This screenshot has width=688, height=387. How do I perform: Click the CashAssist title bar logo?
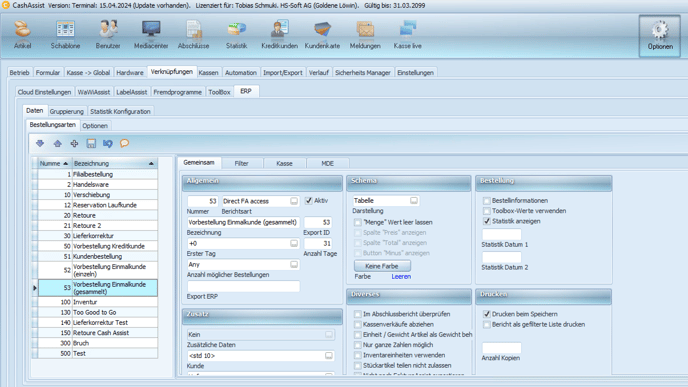pyautogui.click(x=6, y=5)
